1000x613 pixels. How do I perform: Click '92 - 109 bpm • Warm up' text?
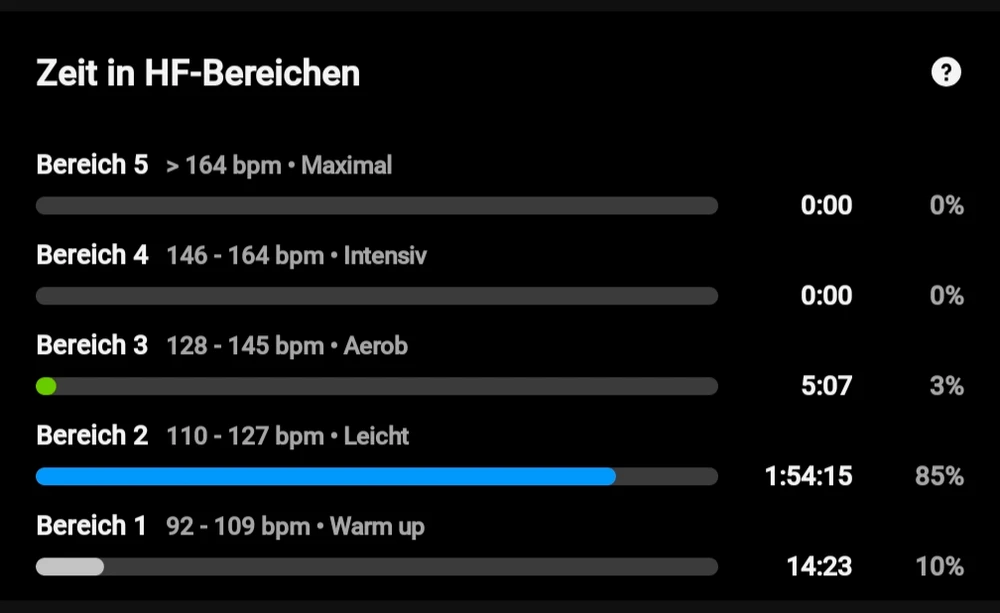pyautogui.click(x=295, y=526)
